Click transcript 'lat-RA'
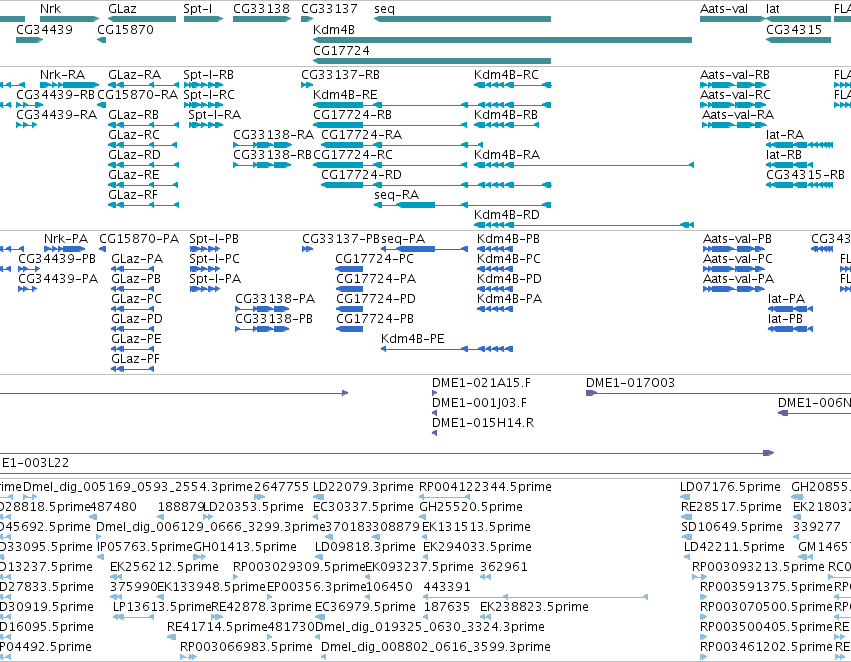The width and height of the screenshot is (851, 662). point(785,135)
